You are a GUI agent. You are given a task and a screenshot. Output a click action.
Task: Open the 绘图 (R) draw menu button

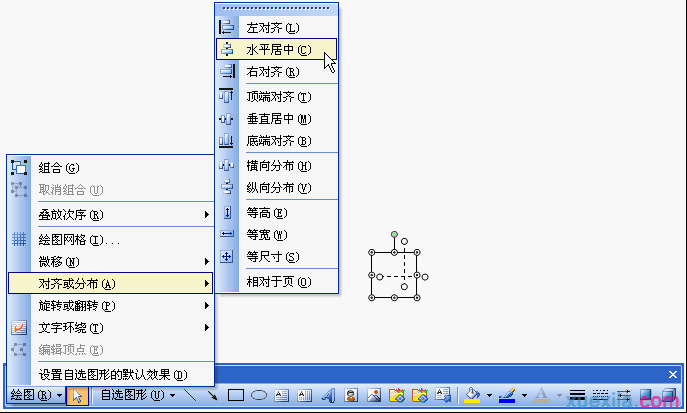pyautogui.click(x=36, y=395)
